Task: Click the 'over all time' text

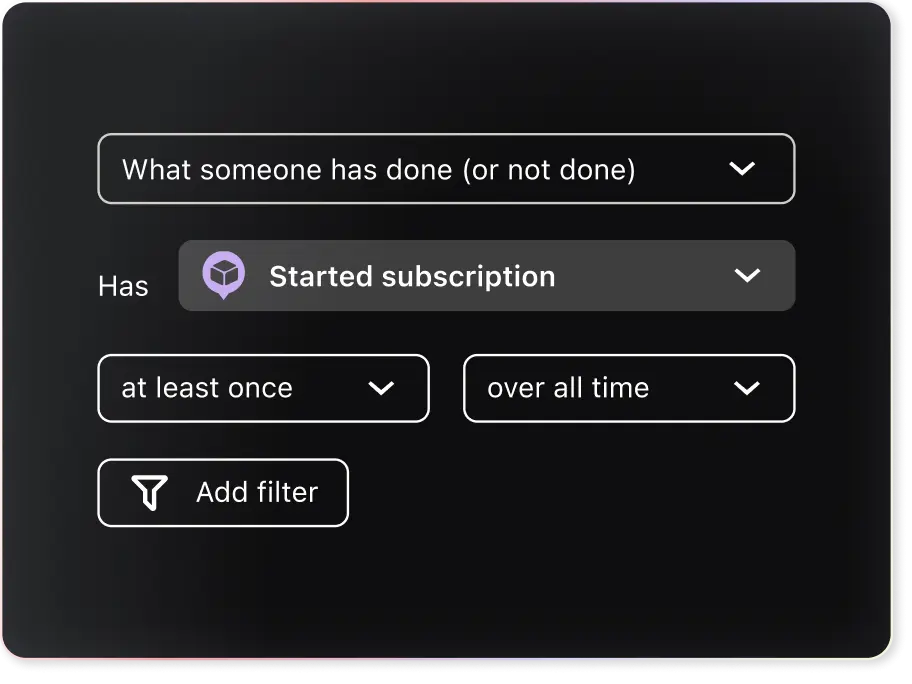Action: coord(568,388)
